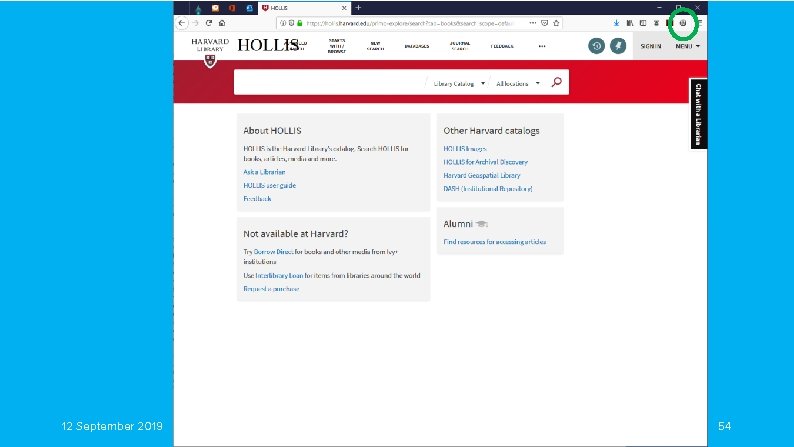This screenshot has width=794, height=447.
Task: Open the HOLLIS for Archival Discovery link
Action: 485,162
